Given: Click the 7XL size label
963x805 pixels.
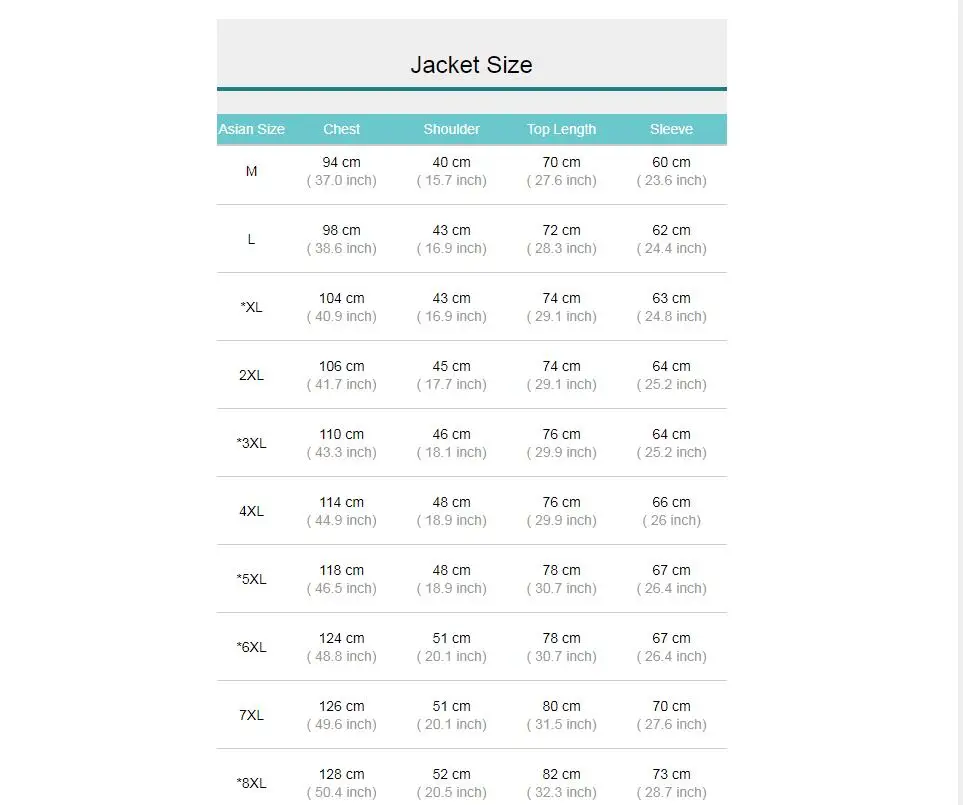Looking at the screenshot, I should pos(251,715).
